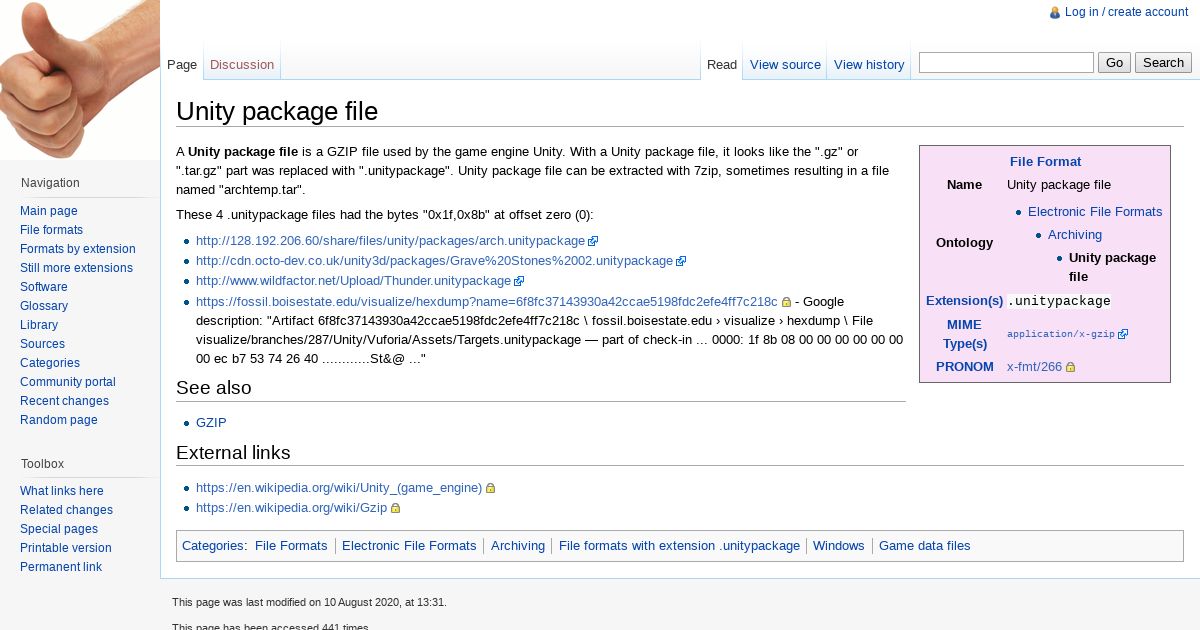Switch to the Discussion tab
Image resolution: width=1200 pixels, height=630 pixels.
[x=242, y=64]
